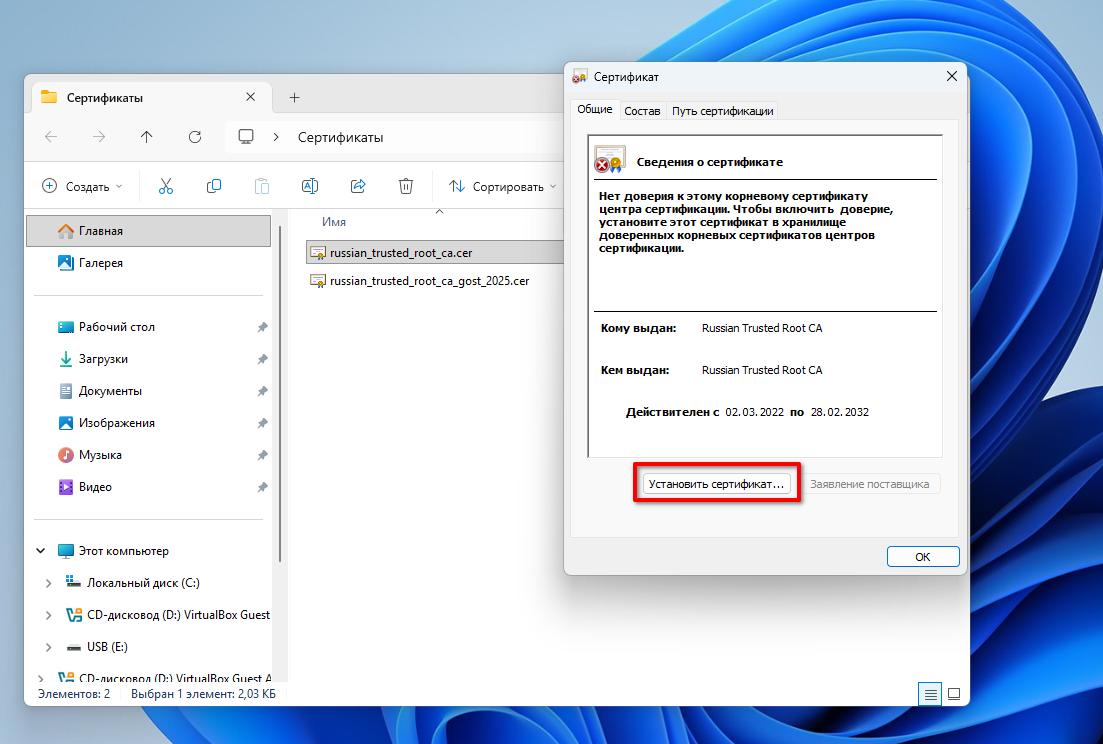1103x744 pixels.
Task: Open the Создать dropdown menu
Action: [x=82, y=186]
